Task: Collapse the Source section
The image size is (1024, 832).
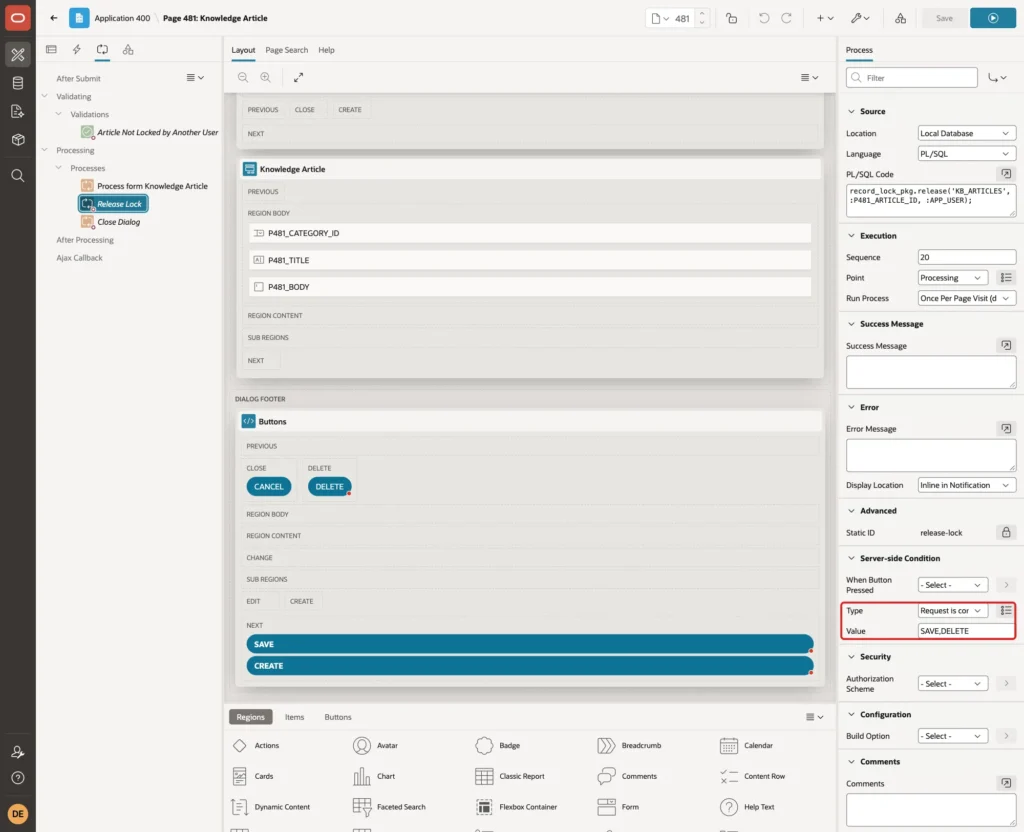Action: [x=851, y=112]
